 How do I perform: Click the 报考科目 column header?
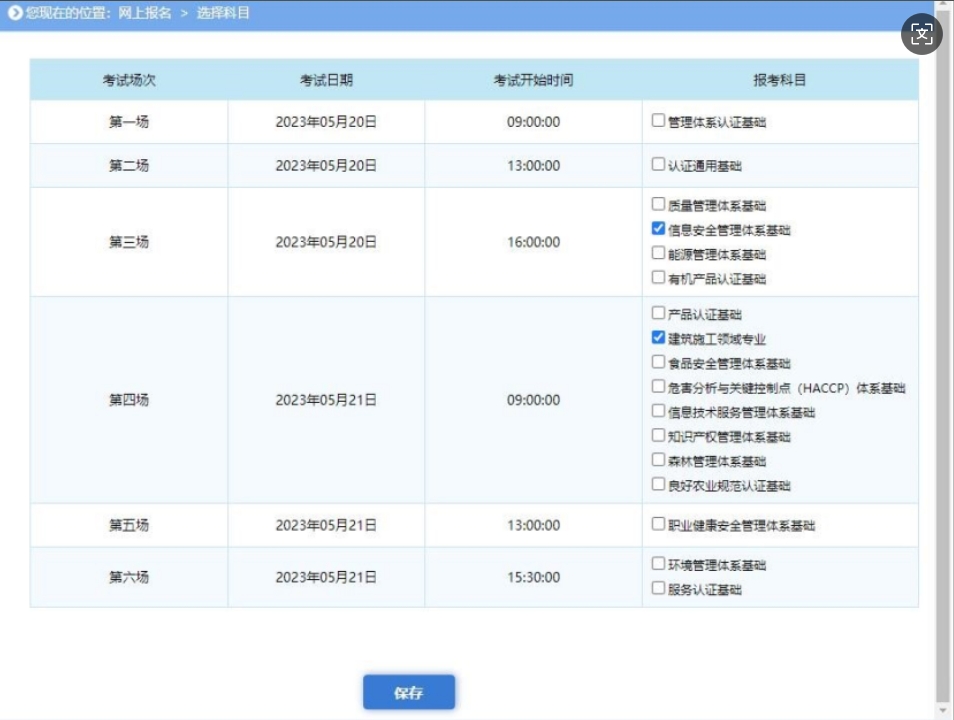point(780,80)
